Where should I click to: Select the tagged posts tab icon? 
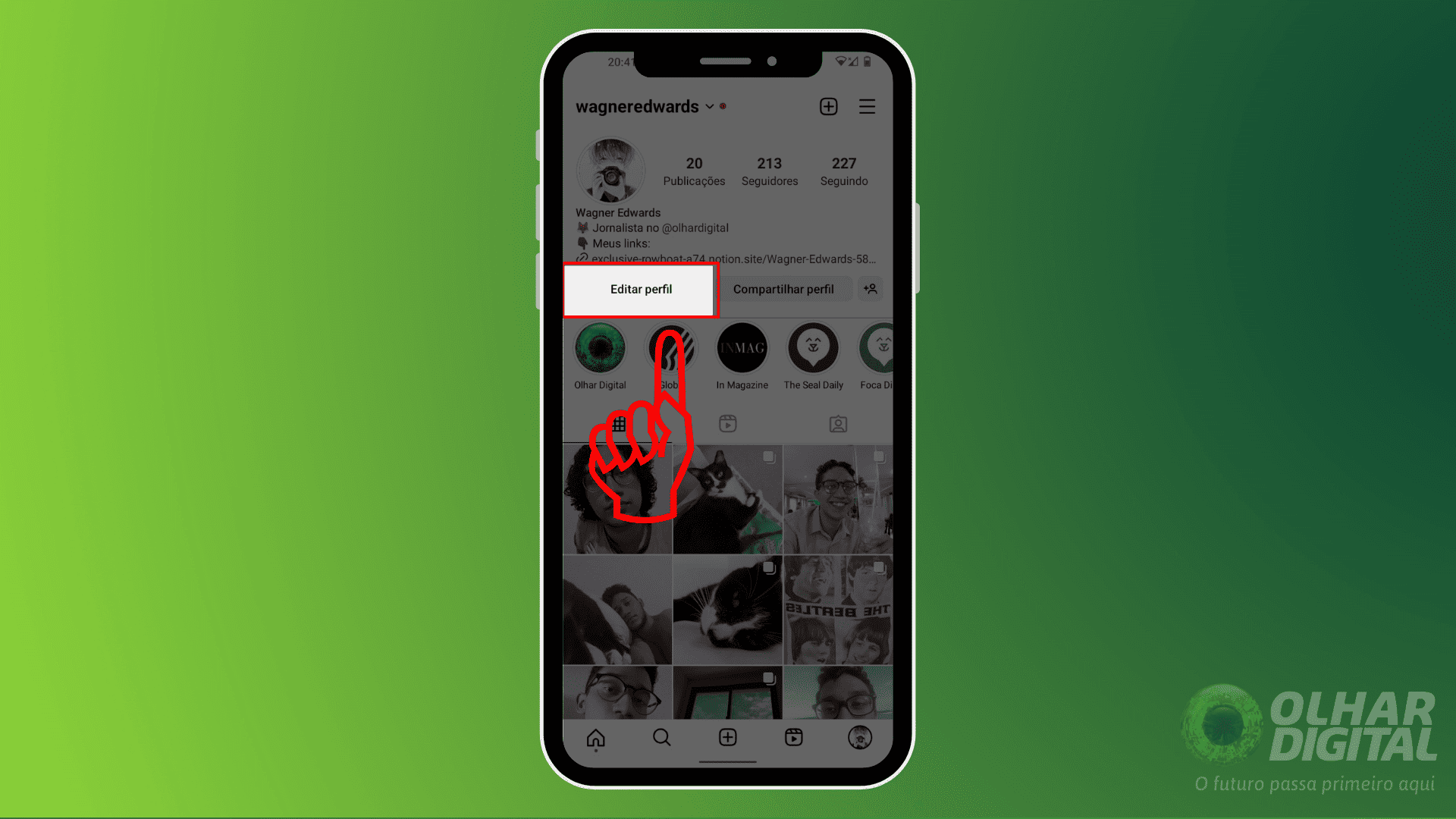838,423
